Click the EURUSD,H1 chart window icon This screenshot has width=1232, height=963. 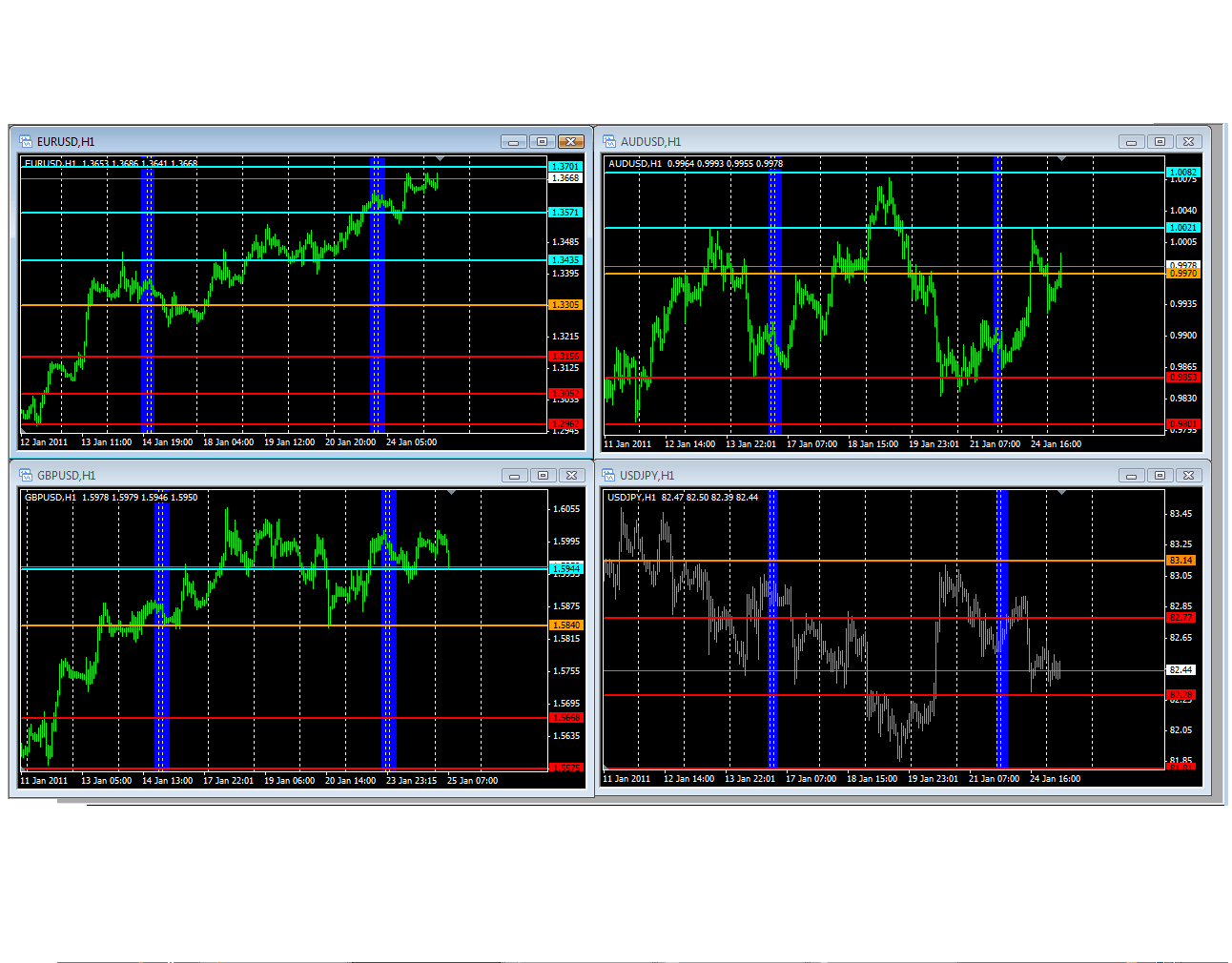26,141
